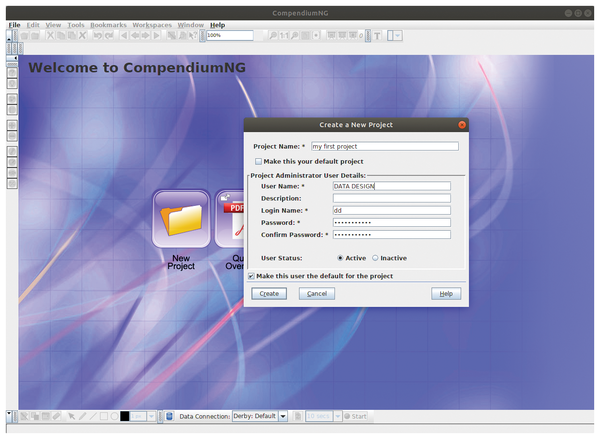600x439 pixels.
Task: Click the Start record icon in bottom toolbar
Action: [x=355, y=416]
